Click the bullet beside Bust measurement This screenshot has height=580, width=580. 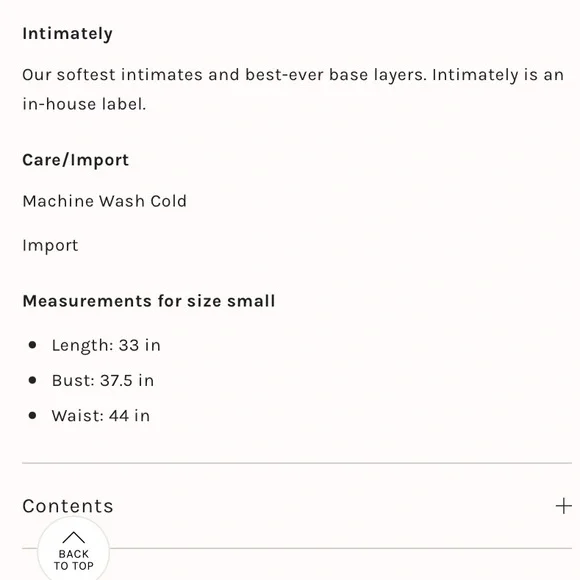tap(33, 380)
